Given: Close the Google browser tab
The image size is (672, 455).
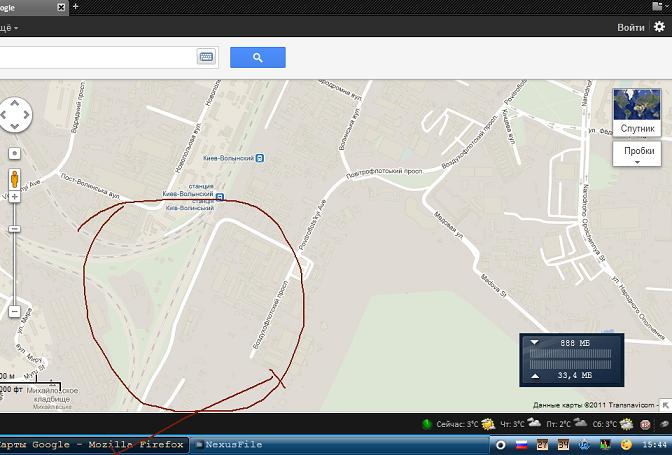Looking at the screenshot, I should (61, 7).
